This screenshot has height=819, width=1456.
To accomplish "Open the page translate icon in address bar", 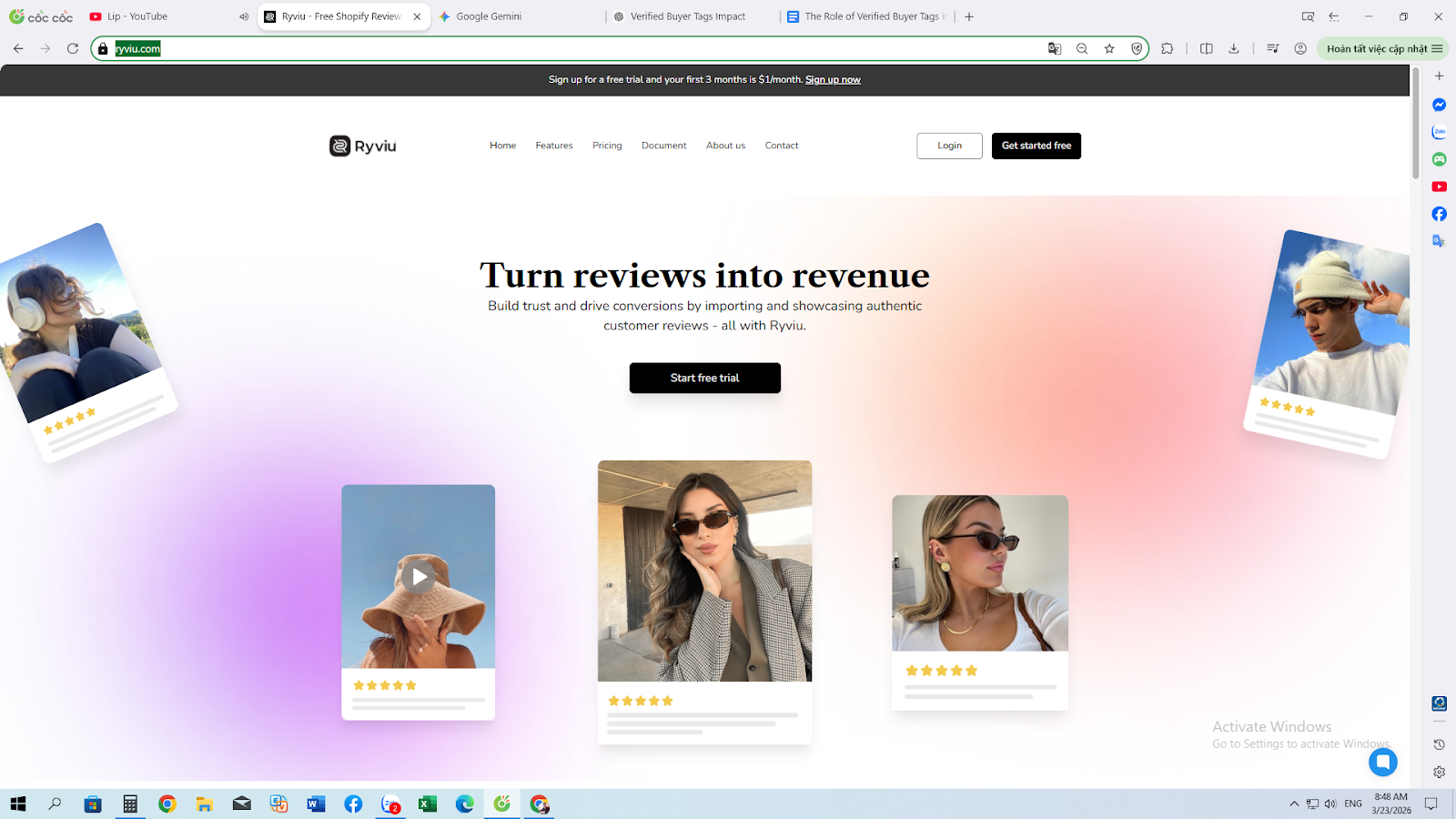I will point(1054,48).
